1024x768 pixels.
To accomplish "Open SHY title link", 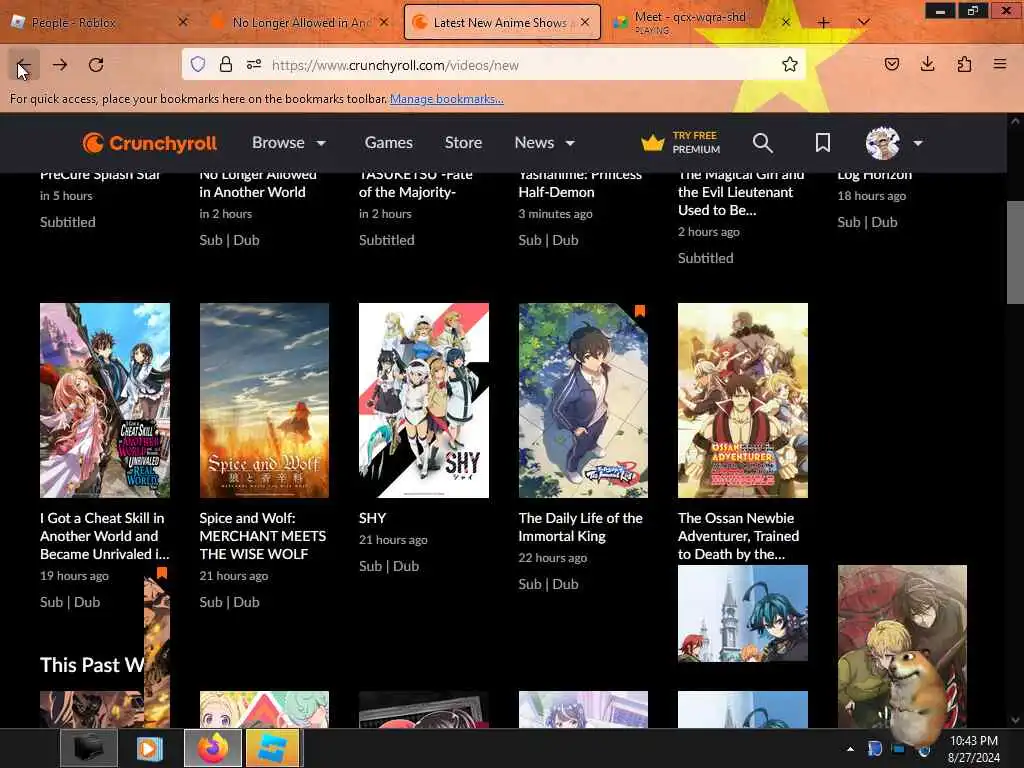I will pyautogui.click(x=372, y=518).
